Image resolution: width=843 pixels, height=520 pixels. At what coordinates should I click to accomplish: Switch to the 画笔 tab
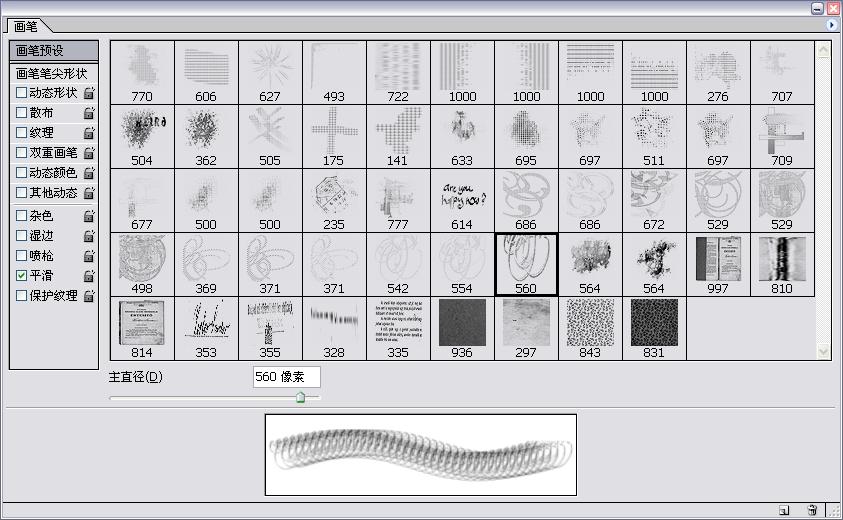(x=25, y=26)
